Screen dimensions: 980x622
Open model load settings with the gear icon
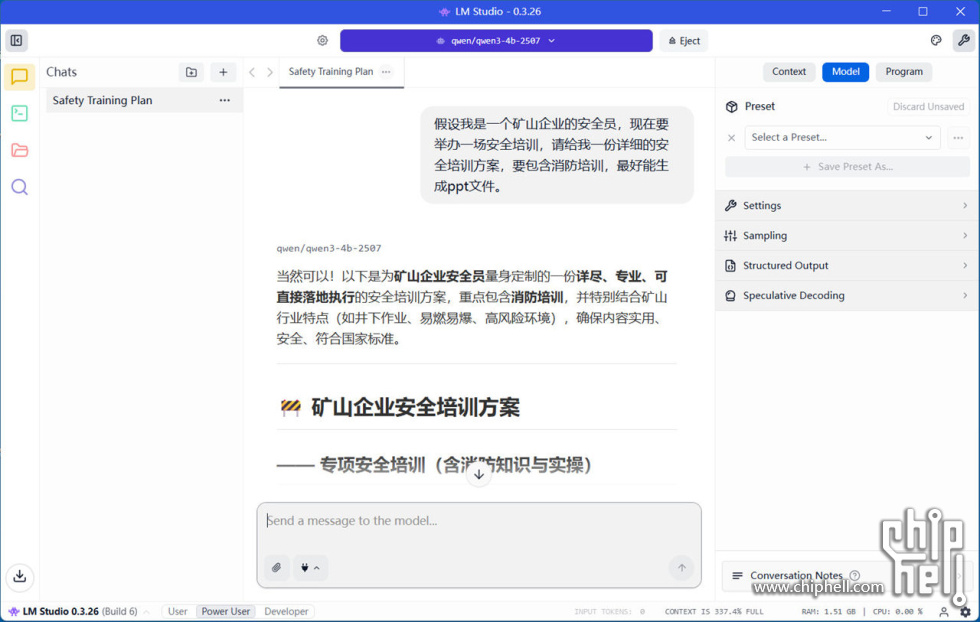[322, 41]
